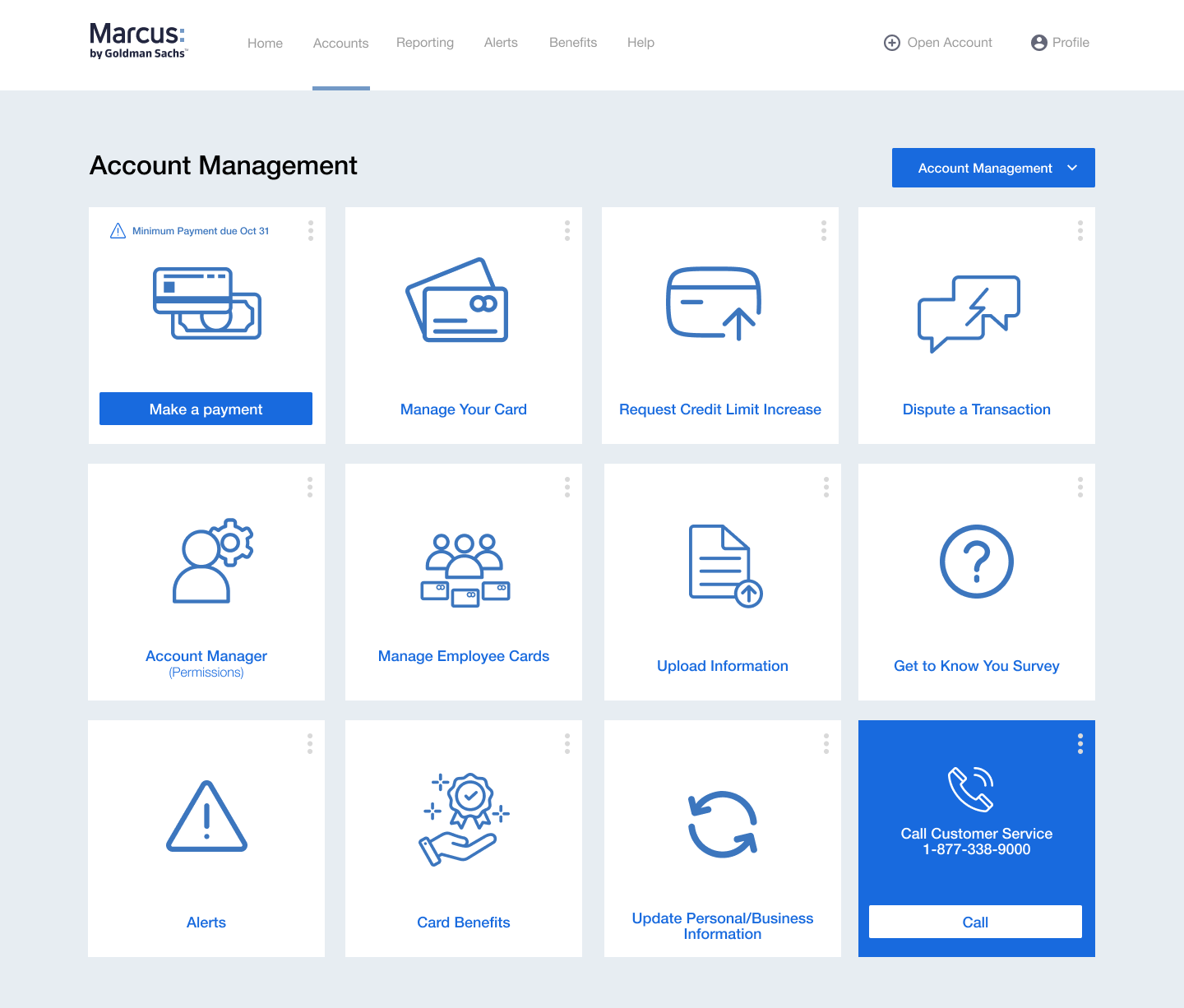Open the Alerts card three-dot menu
Screen dimensions: 1184x1008
coord(310,744)
